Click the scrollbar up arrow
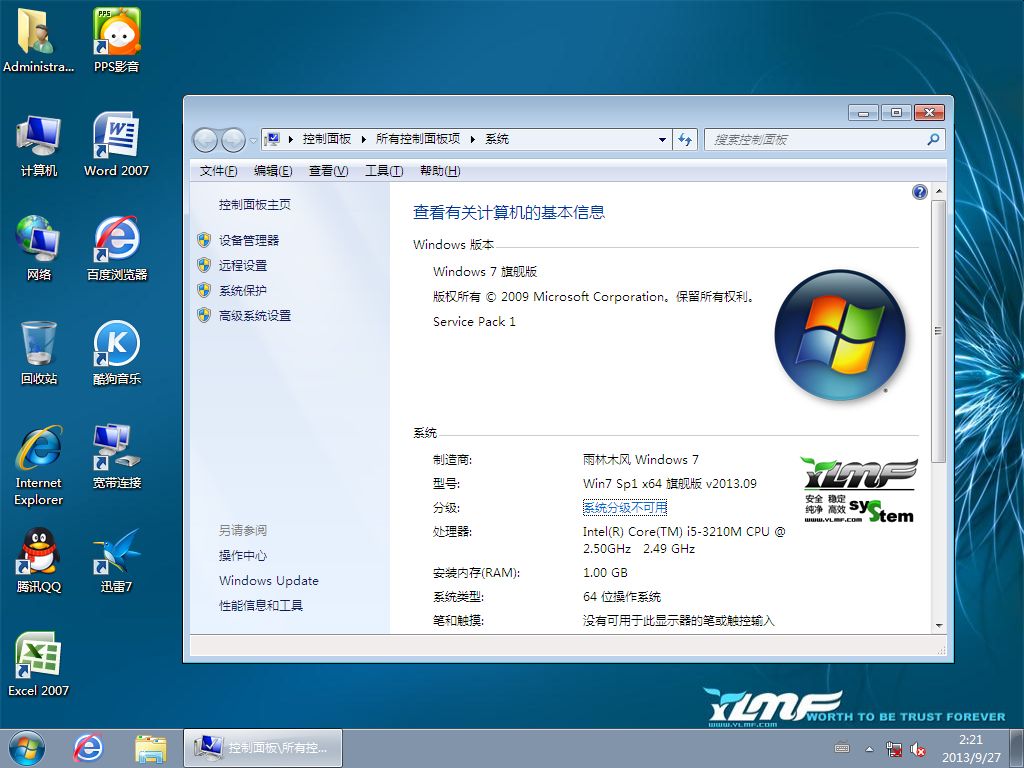This screenshot has width=1024, height=768. (x=938, y=191)
